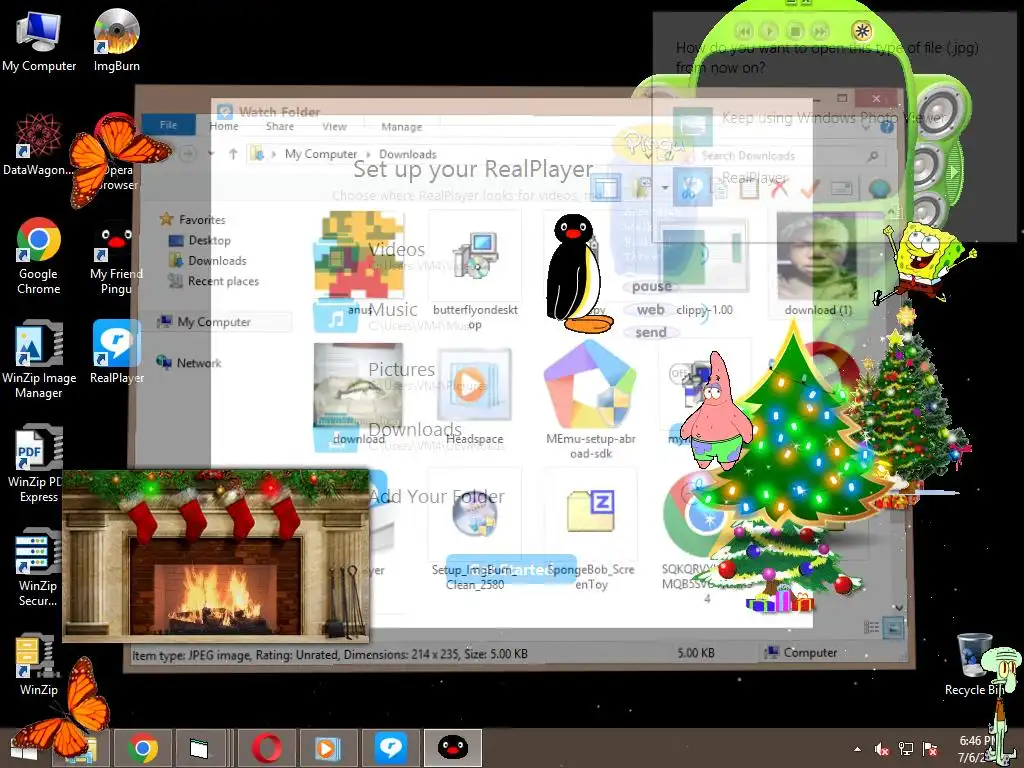Image resolution: width=1024 pixels, height=768 pixels.
Task: Open the Recycle Bin
Action: [974, 665]
